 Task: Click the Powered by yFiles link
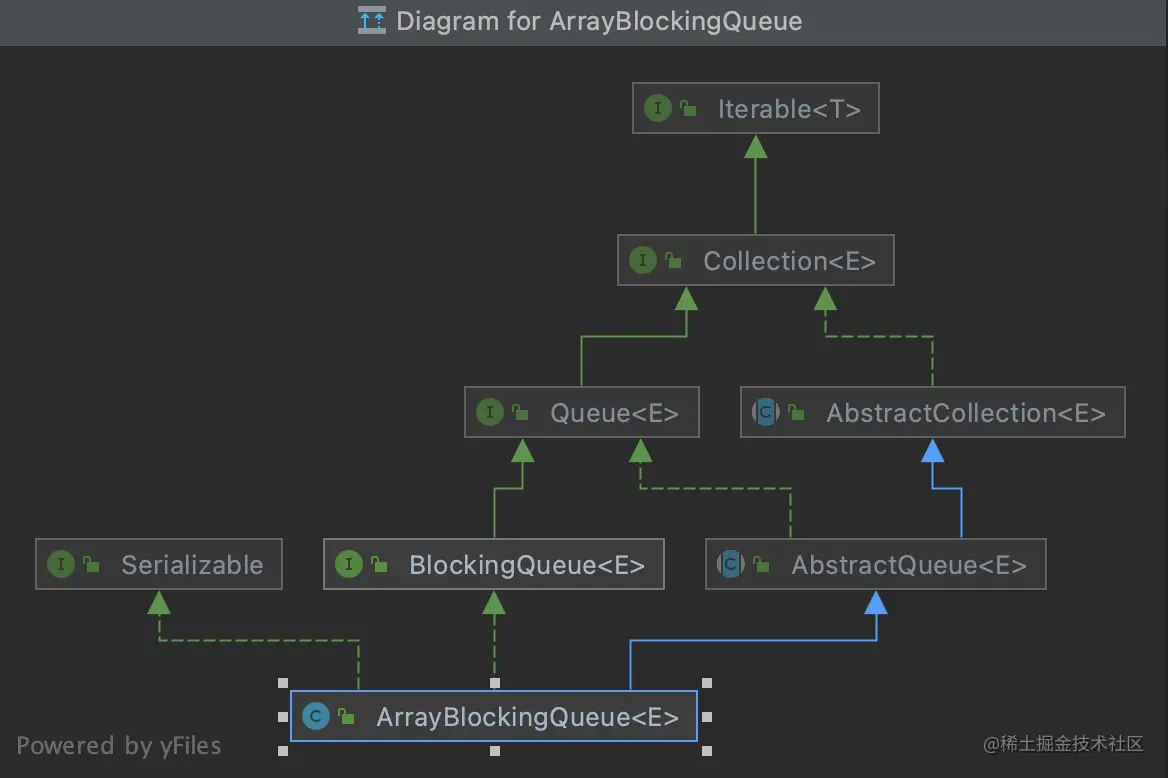point(119,745)
